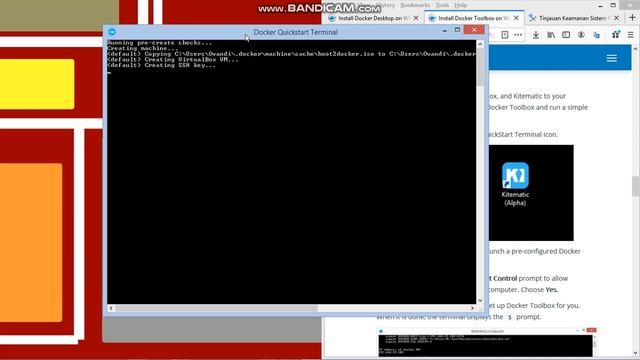Close the Install Docker Toolbox tab
Screen dimensions: 640x360
pyautogui.click(x=516, y=18)
